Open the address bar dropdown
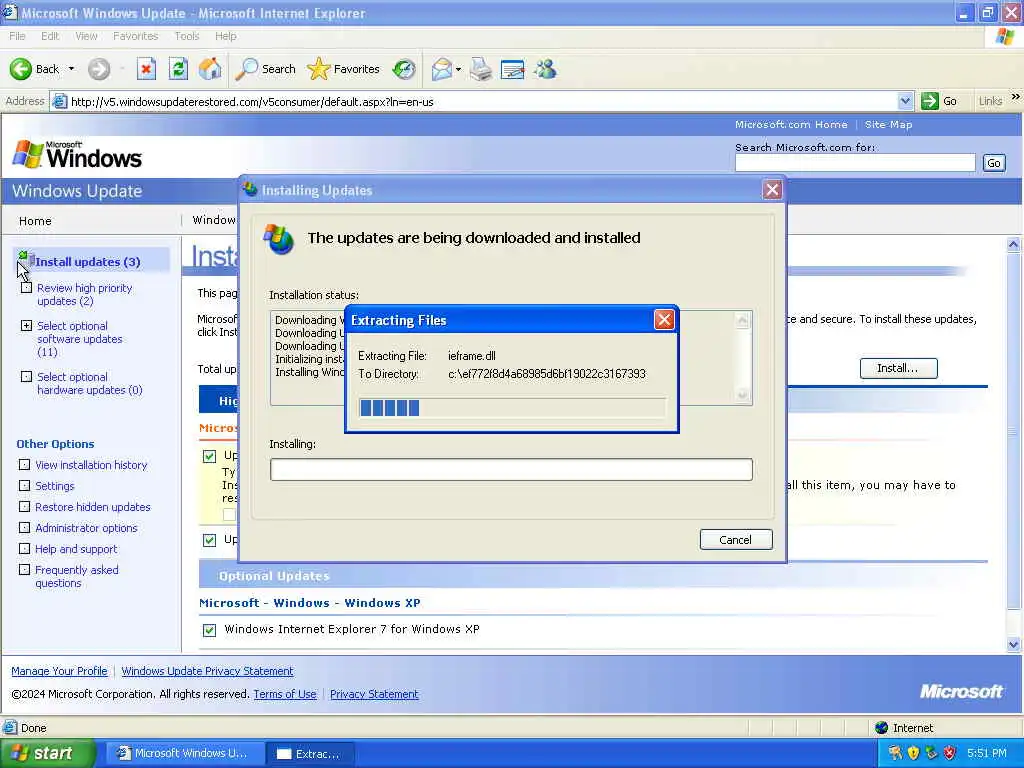The width and height of the screenshot is (1024, 768). (x=905, y=101)
